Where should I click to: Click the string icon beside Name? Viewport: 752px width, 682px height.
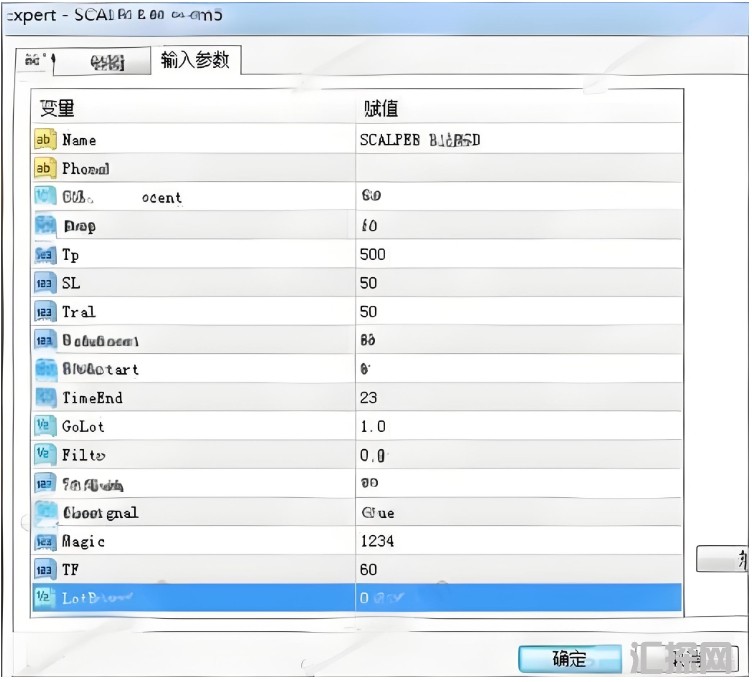point(45,140)
